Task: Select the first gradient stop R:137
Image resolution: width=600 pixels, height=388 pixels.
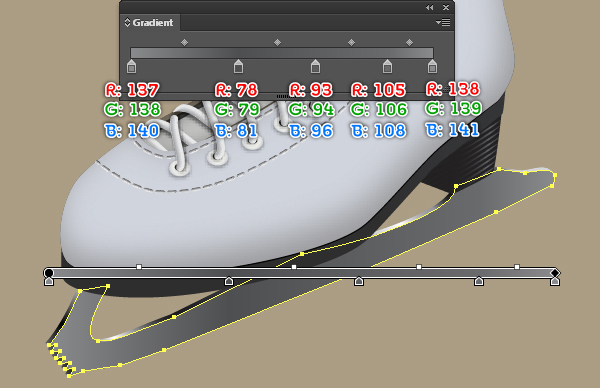Action: click(x=131, y=66)
